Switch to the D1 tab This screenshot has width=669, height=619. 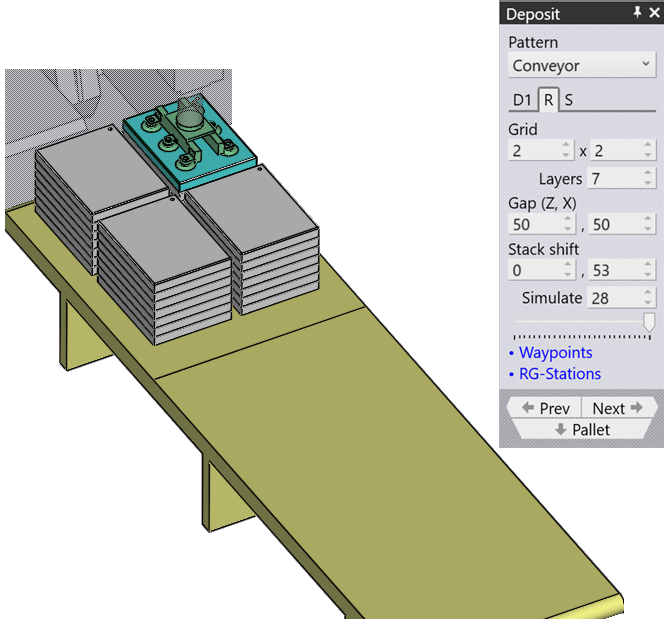click(x=522, y=100)
